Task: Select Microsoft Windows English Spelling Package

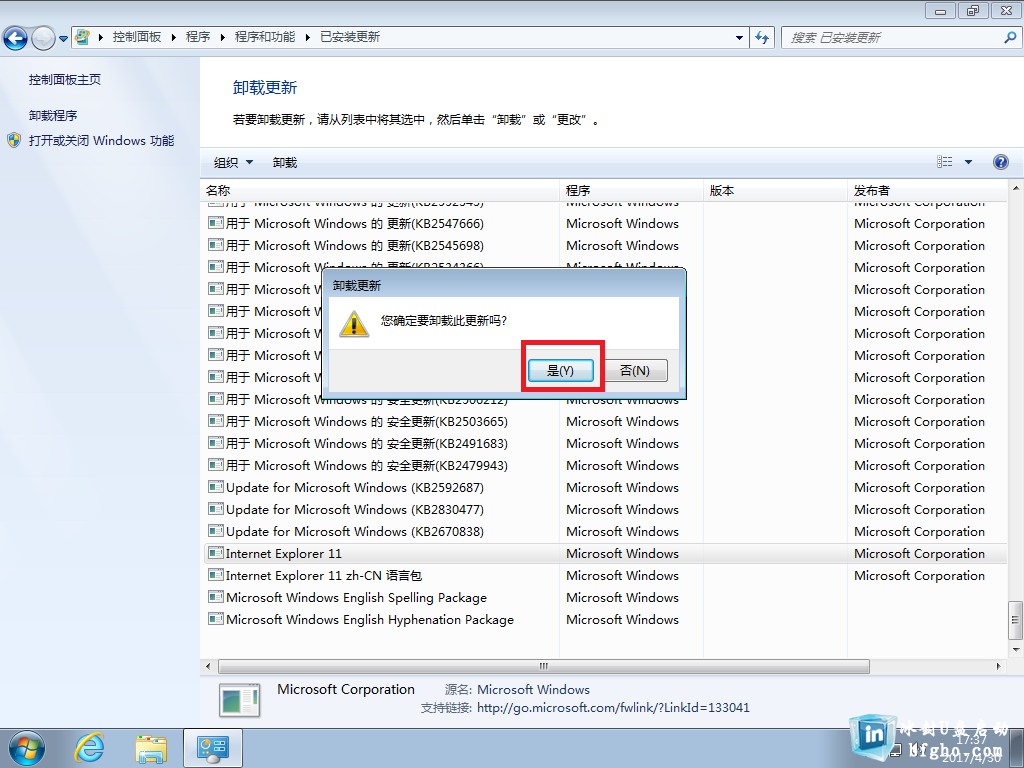Action: coord(605,598)
